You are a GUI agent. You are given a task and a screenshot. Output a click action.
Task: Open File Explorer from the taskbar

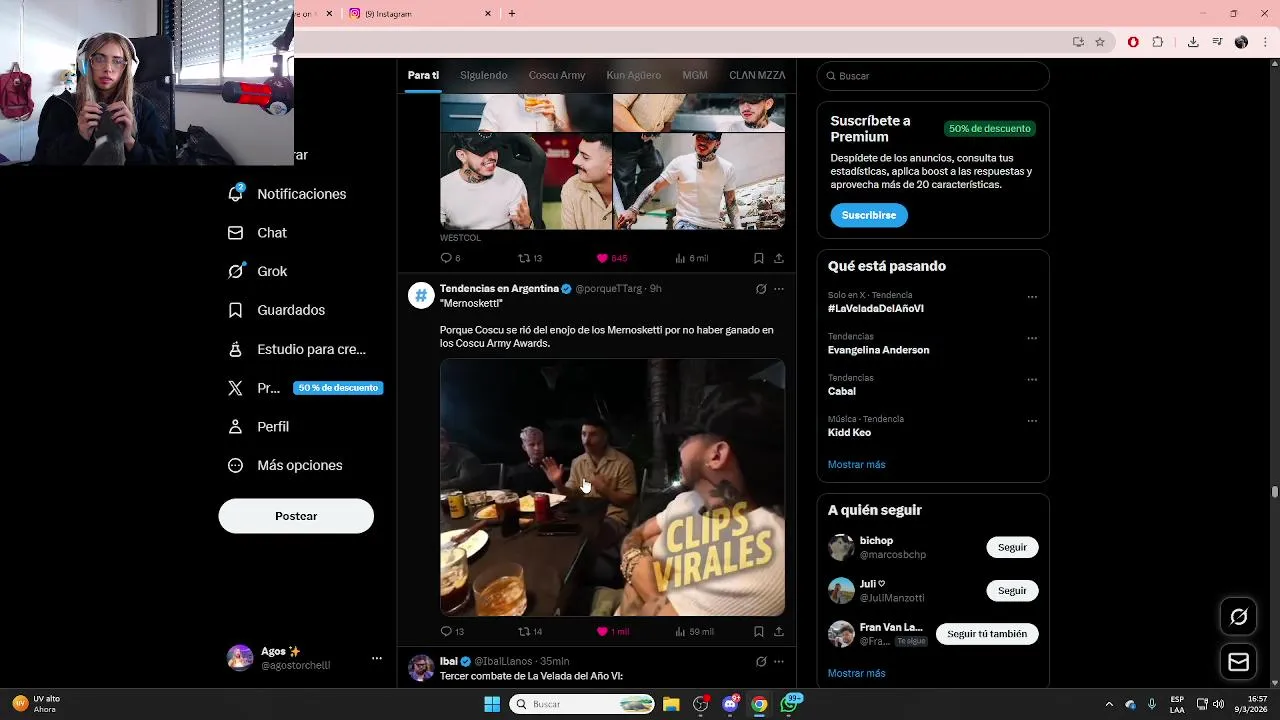coord(671,704)
